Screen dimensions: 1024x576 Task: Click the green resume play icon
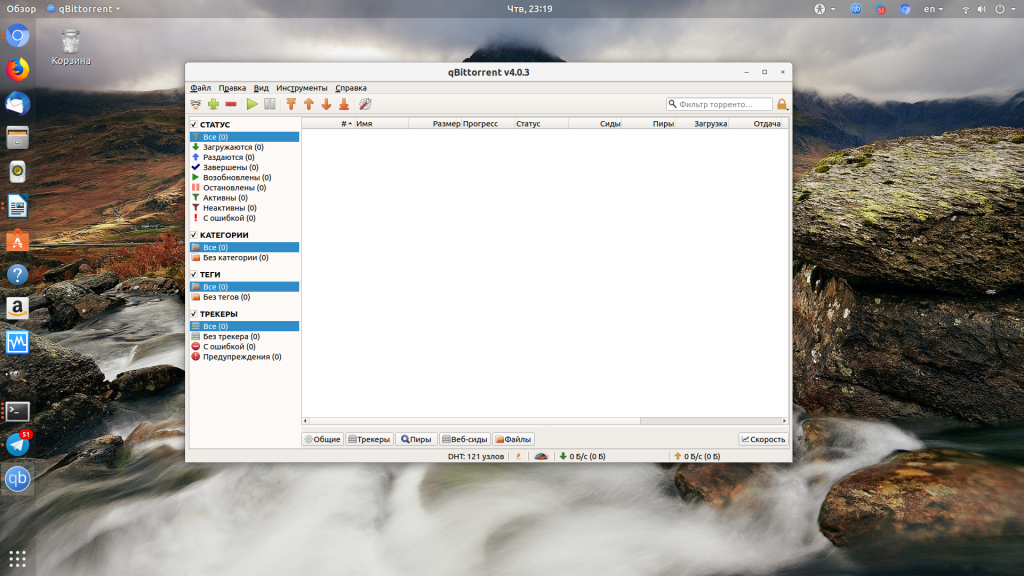coord(252,104)
